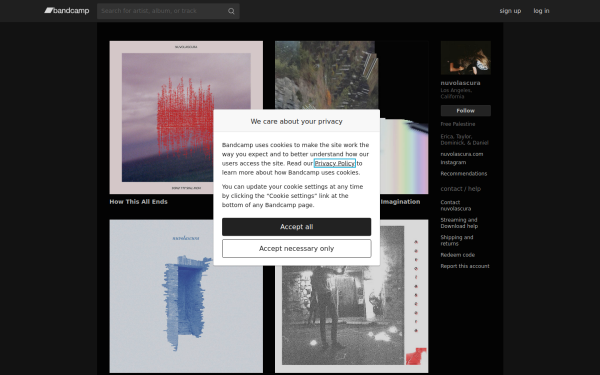Viewport: 600px width, 375px height.
Task: Click the Free Palestine text
Action: (458, 124)
